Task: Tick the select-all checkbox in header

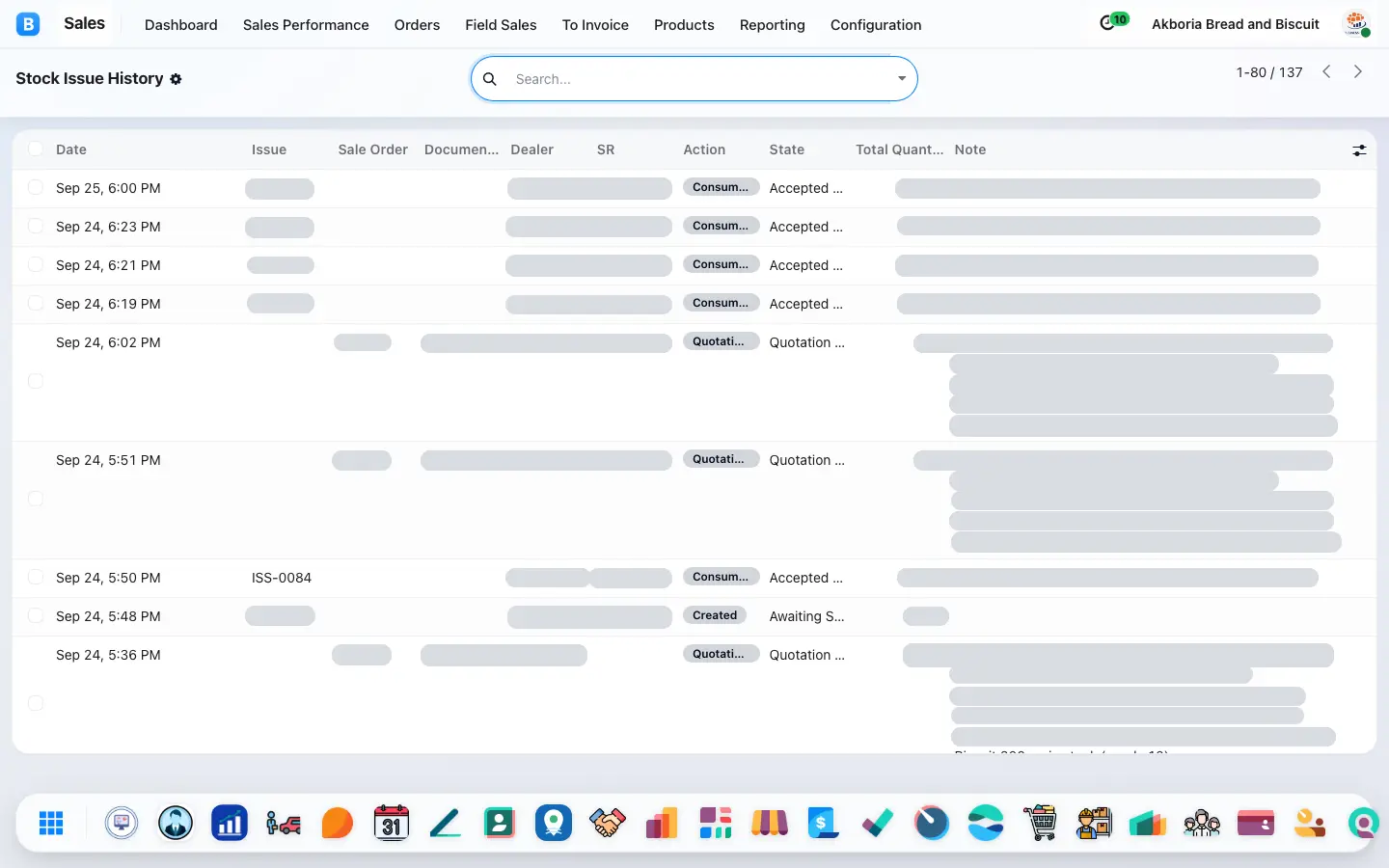Action: (x=36, y=149)
